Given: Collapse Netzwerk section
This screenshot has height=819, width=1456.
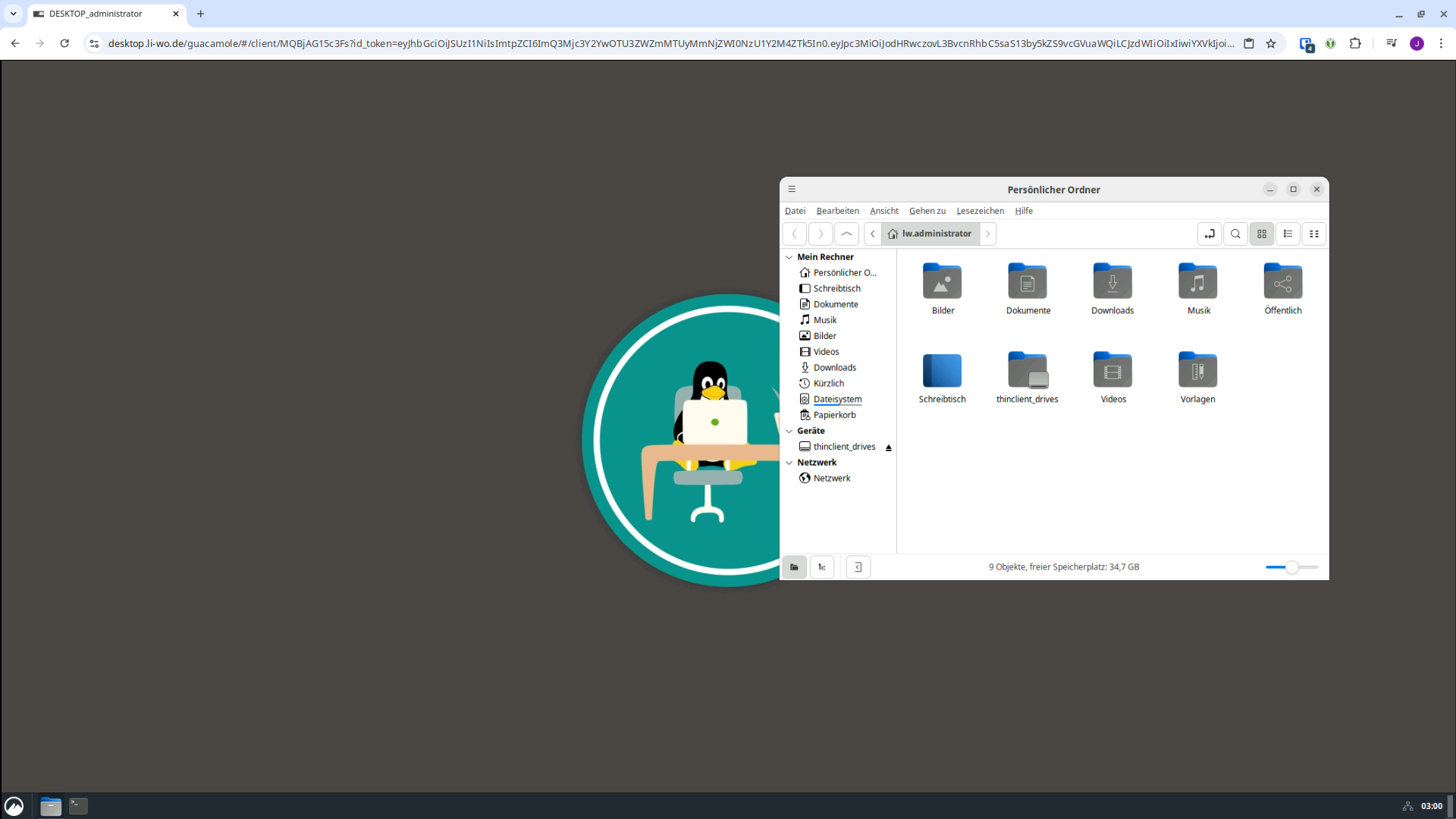Looking at the screenshot, I should (789, 463).
